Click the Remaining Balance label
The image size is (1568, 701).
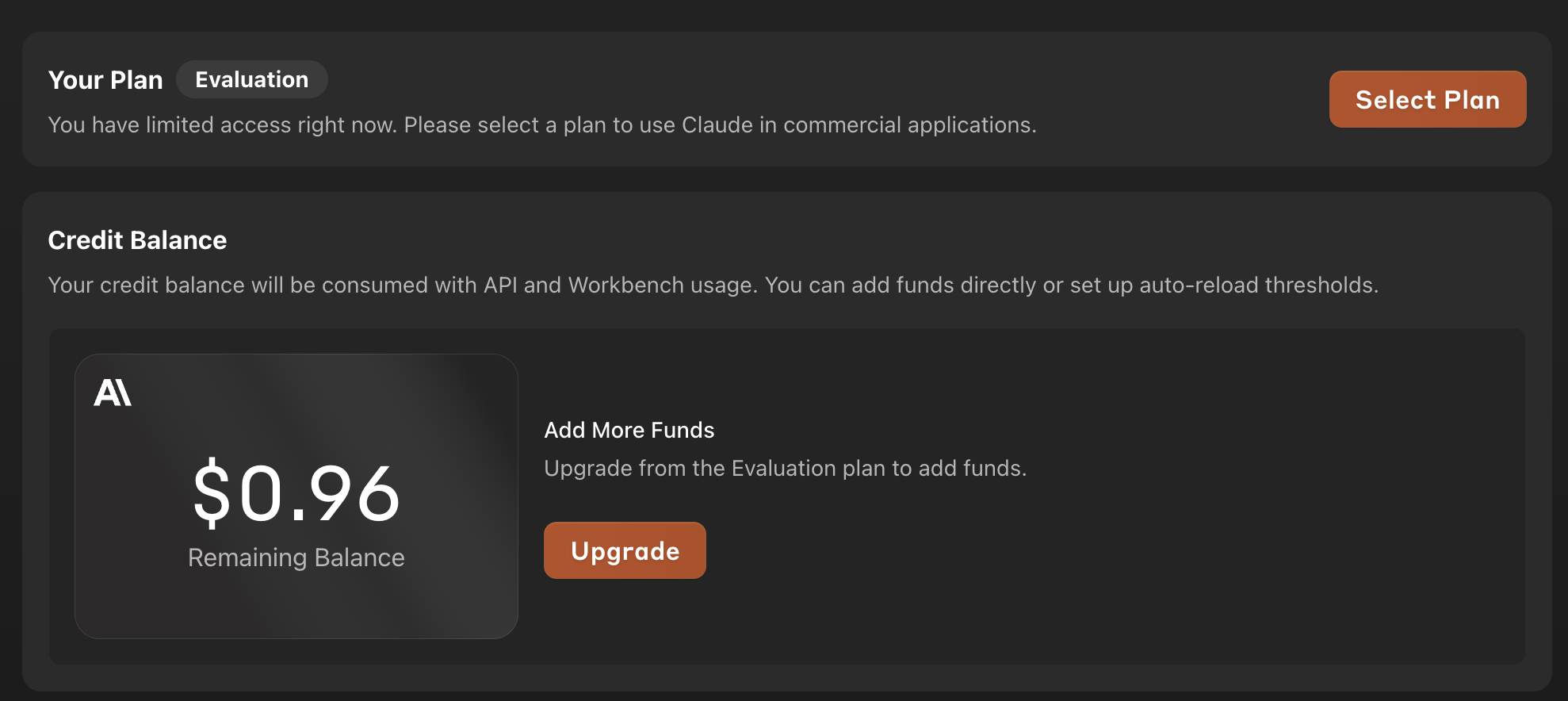tap(296, 557)
